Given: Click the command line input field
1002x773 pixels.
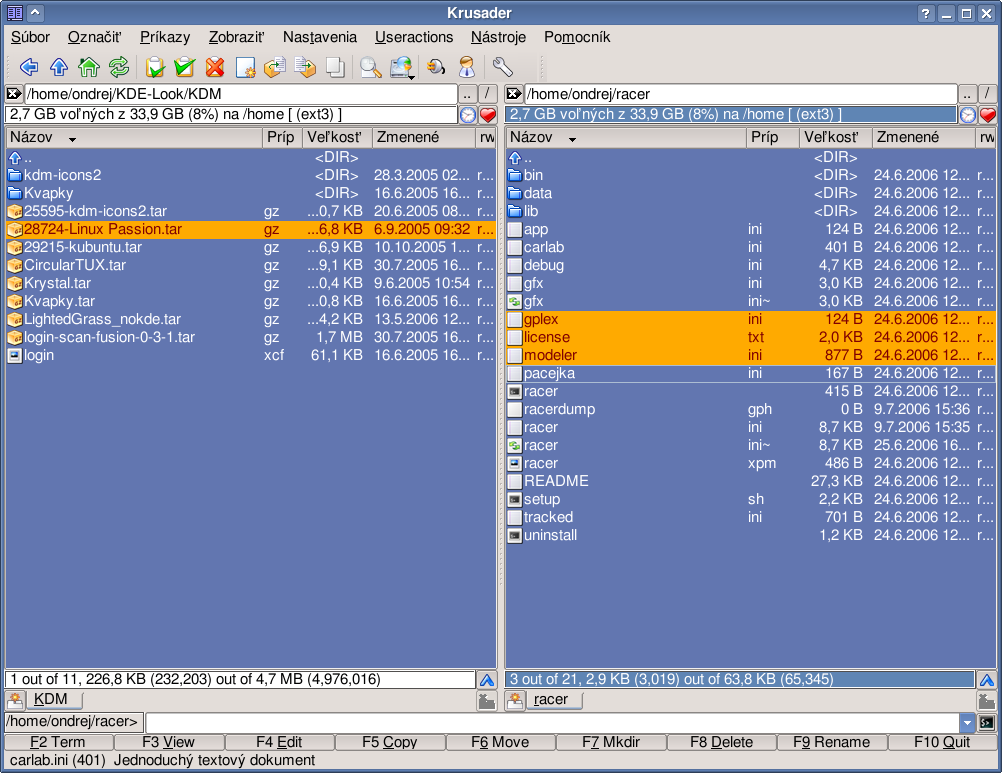Looking at the screenshot, I should [x=552, y=723].
